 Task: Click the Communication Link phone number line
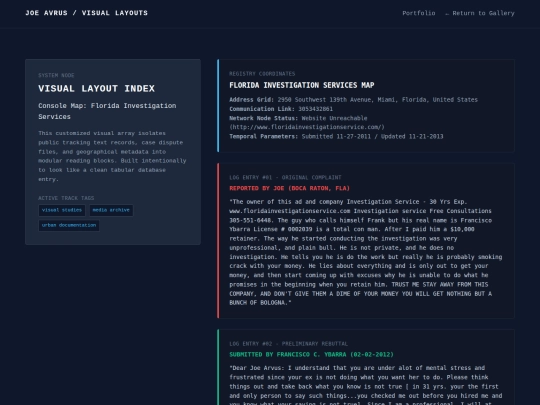[x=281, y=109]
